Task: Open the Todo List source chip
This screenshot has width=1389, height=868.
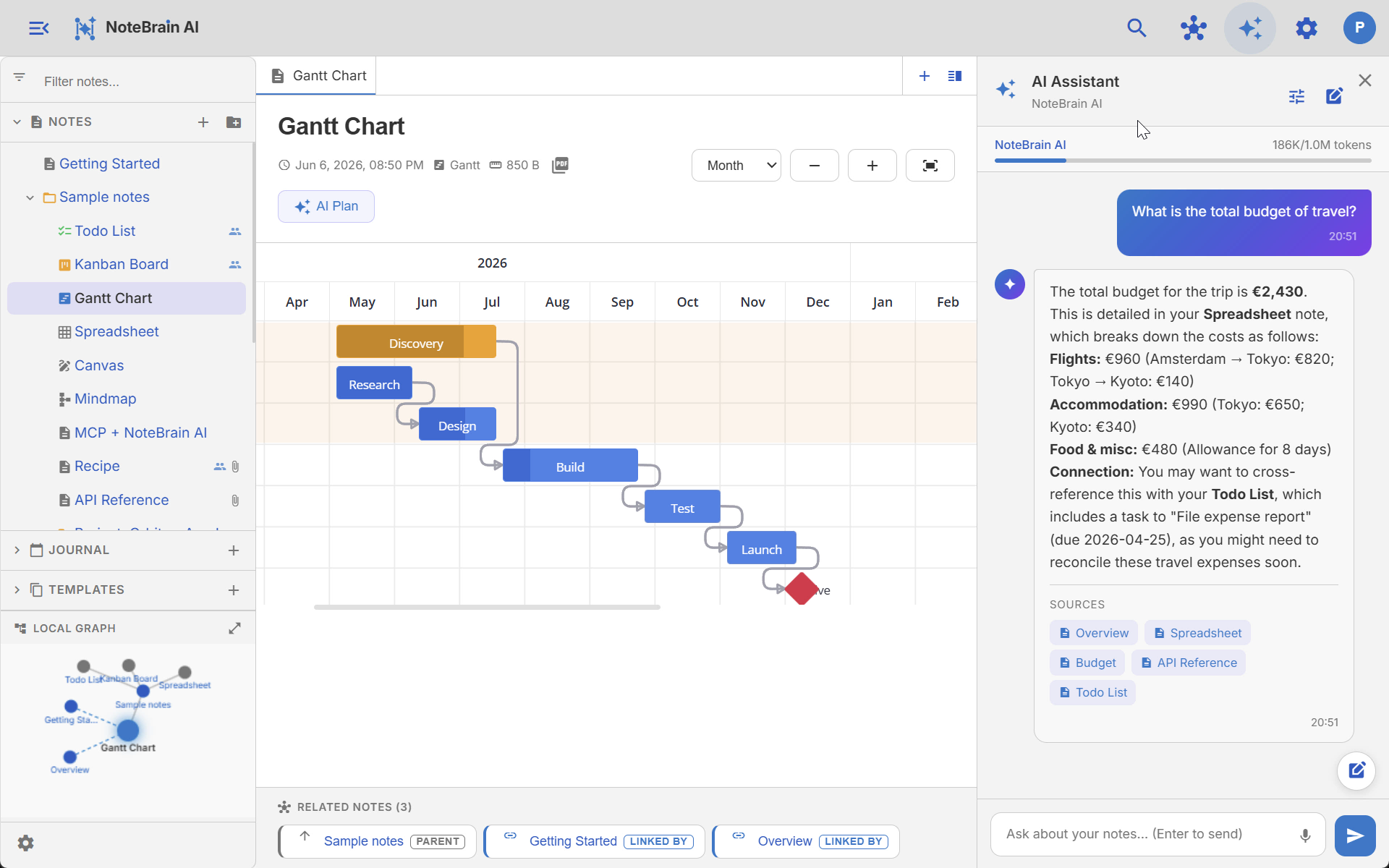Action: [x=1093, y=693]
